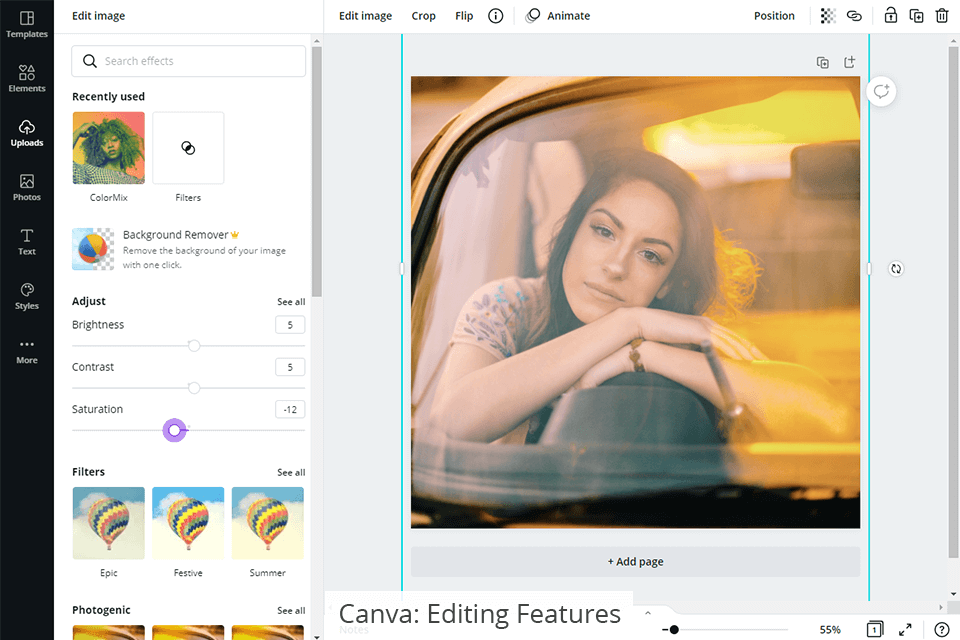Open the Filters recently used thumbnail

pyautogui.click(x=188, y=148)
